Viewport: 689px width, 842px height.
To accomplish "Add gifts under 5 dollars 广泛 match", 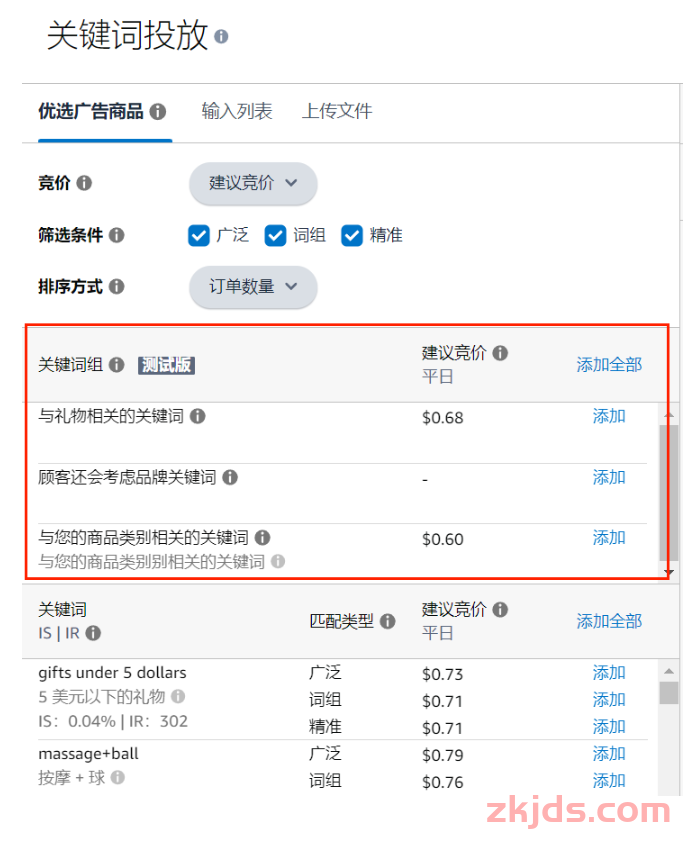I will pos(609,673).
